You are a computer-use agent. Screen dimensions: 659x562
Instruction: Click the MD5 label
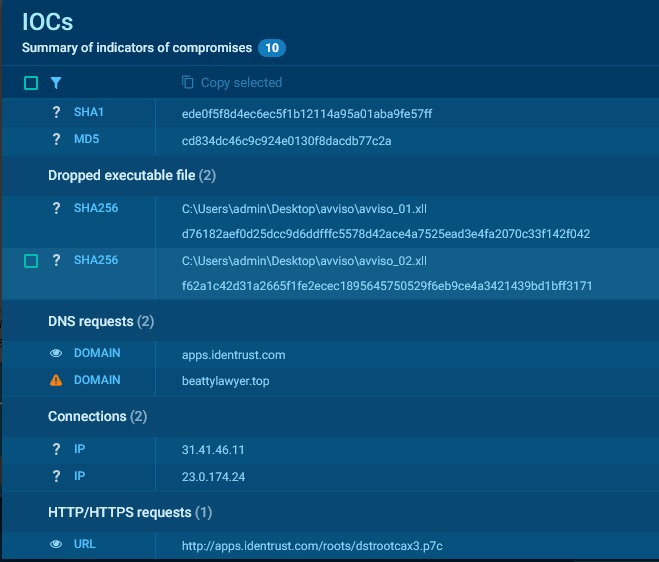[87, 139]
